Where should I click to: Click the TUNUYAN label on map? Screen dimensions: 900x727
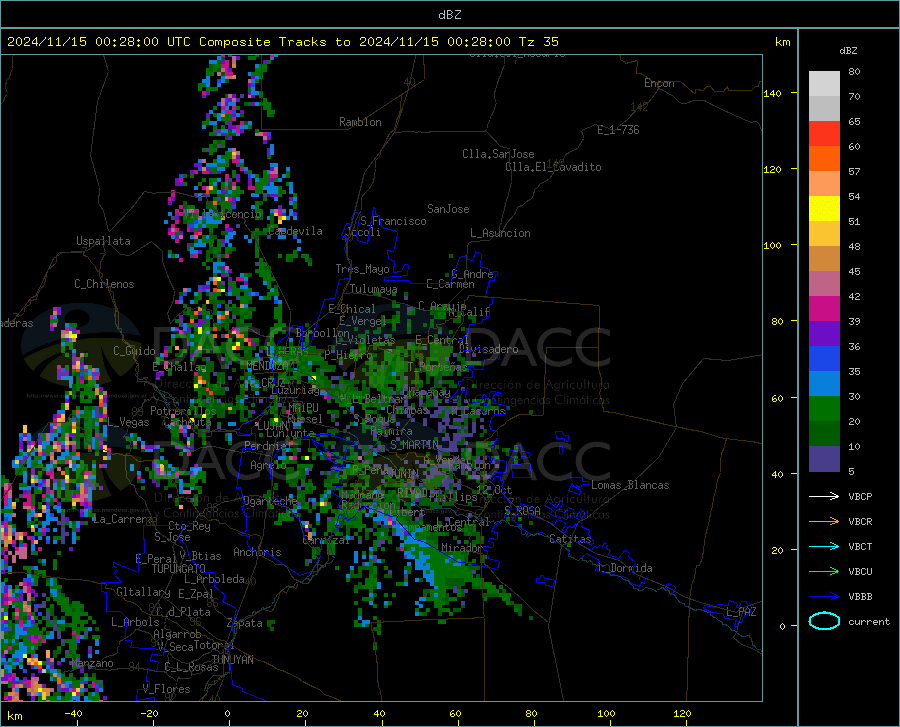[x=232, y=660]
